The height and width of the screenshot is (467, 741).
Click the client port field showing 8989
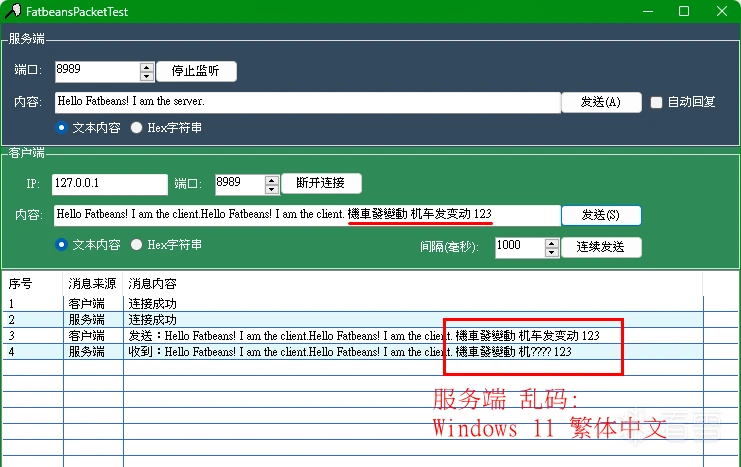click(x=240, y=184)
